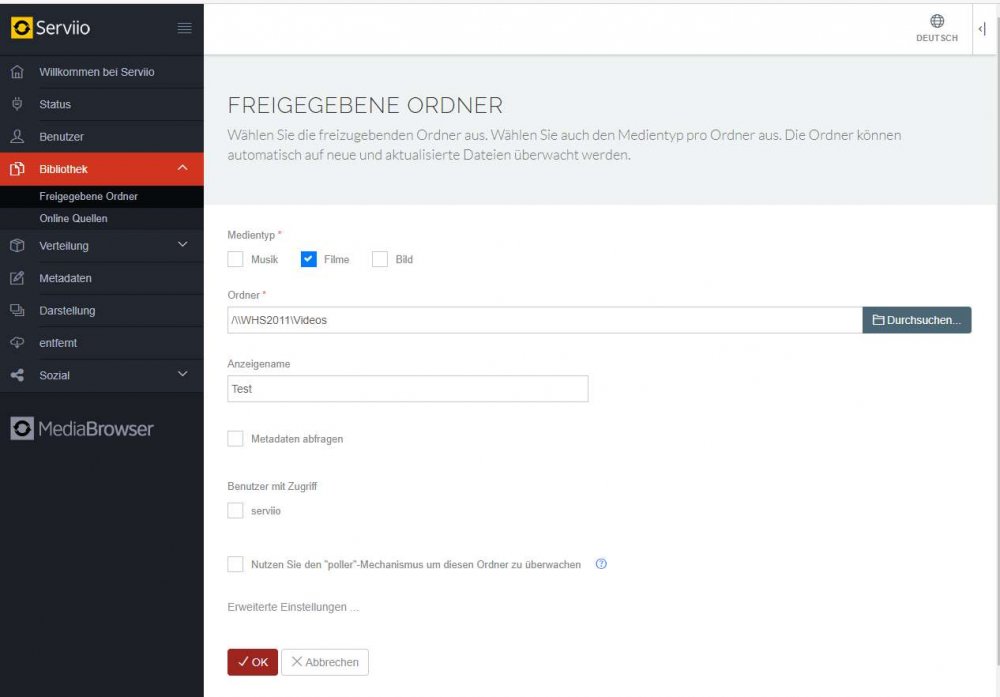Collapse the right panel arrow icon

(982, 29)
